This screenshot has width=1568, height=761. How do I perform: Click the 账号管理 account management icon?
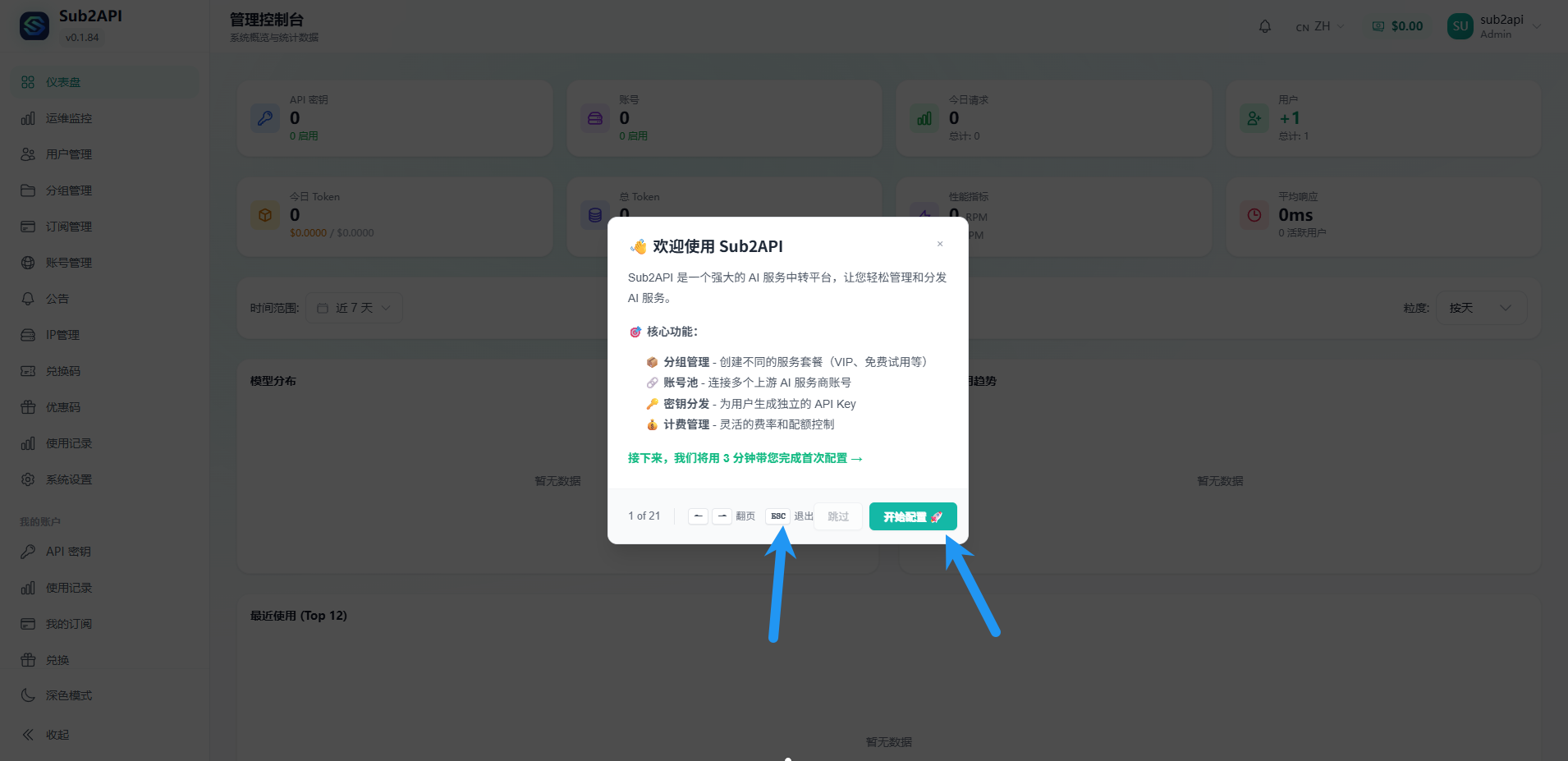pyautogui.click(x=30, y=262)
